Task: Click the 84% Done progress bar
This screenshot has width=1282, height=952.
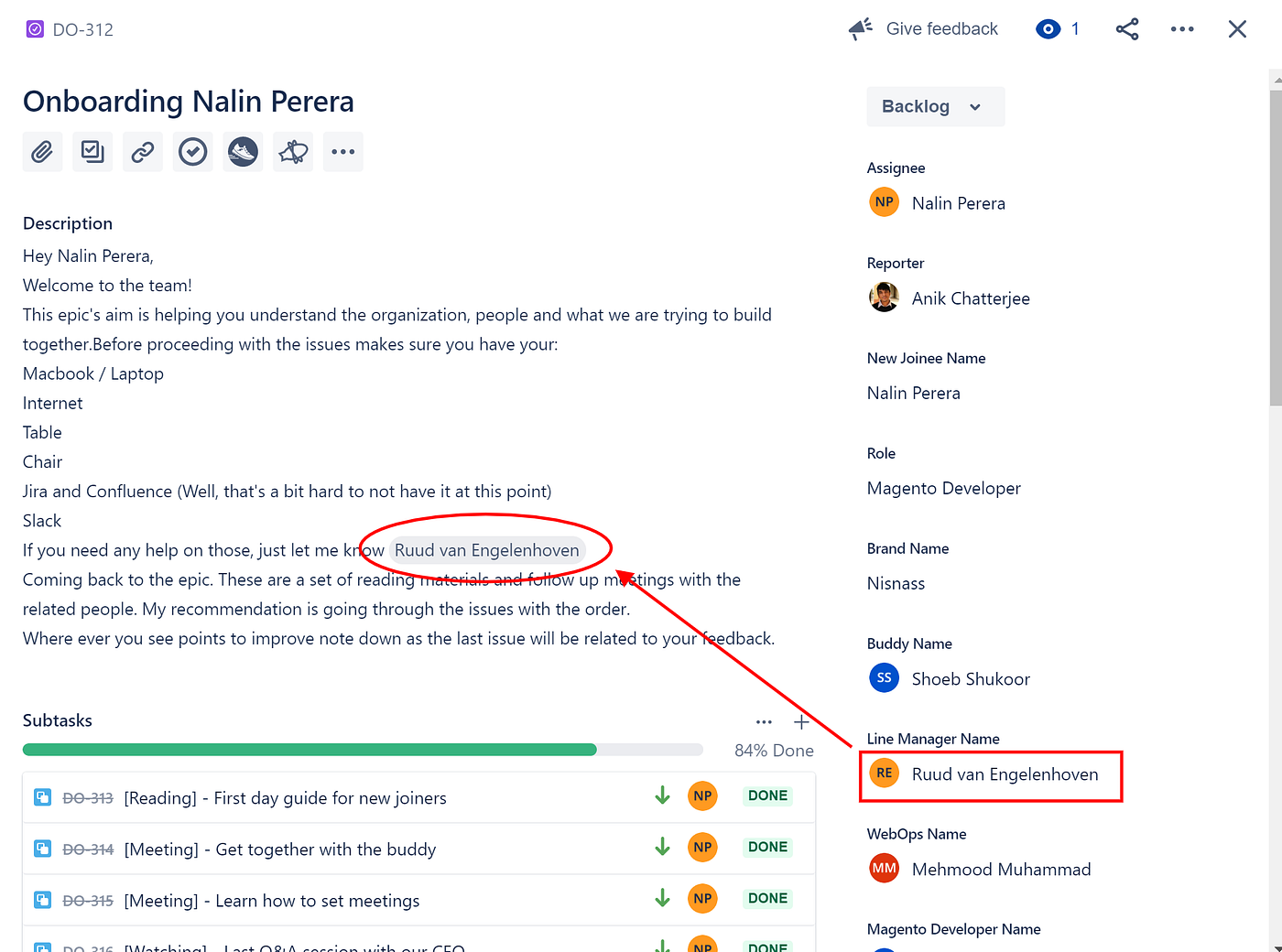Action: pos(363,749)
